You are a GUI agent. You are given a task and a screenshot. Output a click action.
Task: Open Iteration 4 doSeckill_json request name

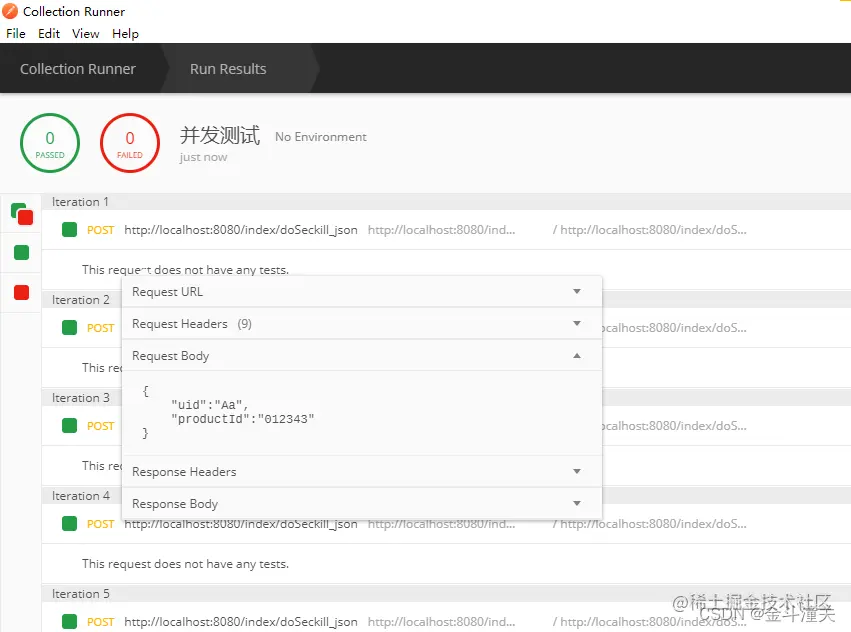[x=241, y=524]
